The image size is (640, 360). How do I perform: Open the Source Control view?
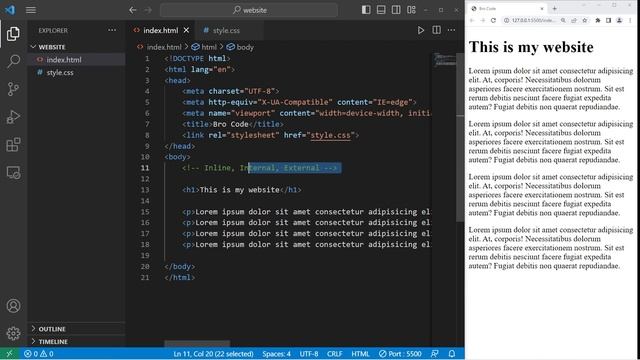(x=13, y=89)
